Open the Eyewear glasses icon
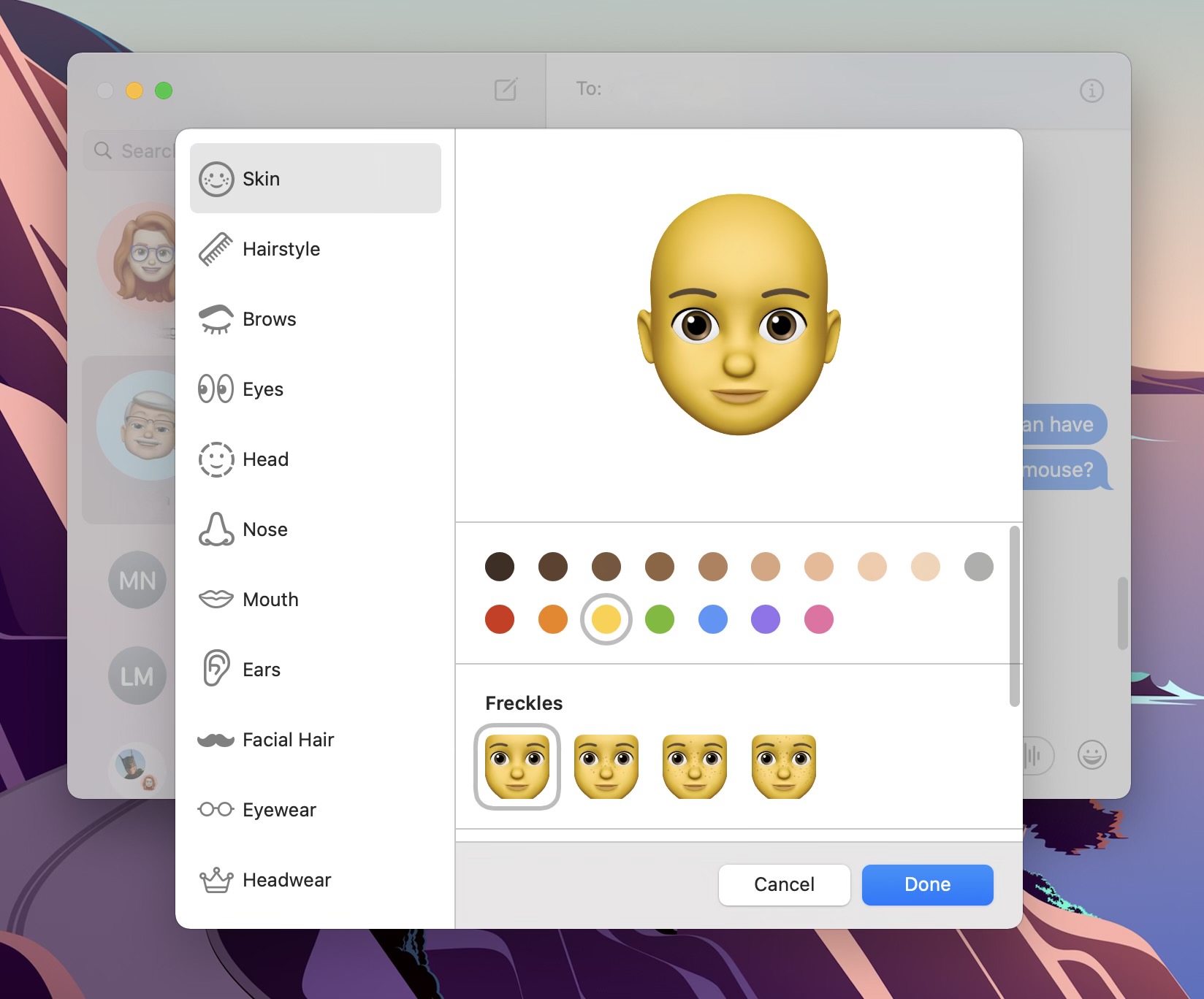The height and width of the screenshot is (999, 1204). 216,809
